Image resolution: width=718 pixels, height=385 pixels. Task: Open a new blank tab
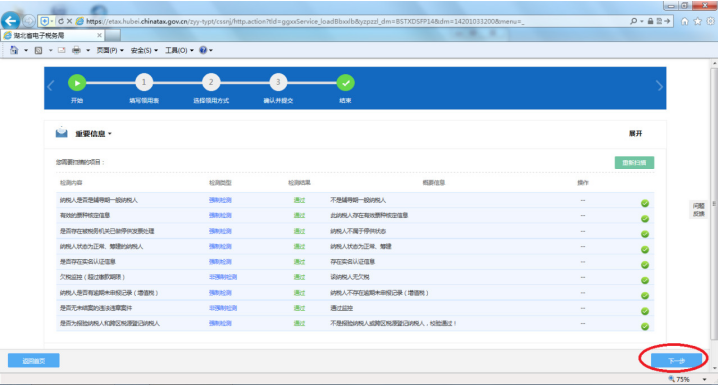click(113, 35)
